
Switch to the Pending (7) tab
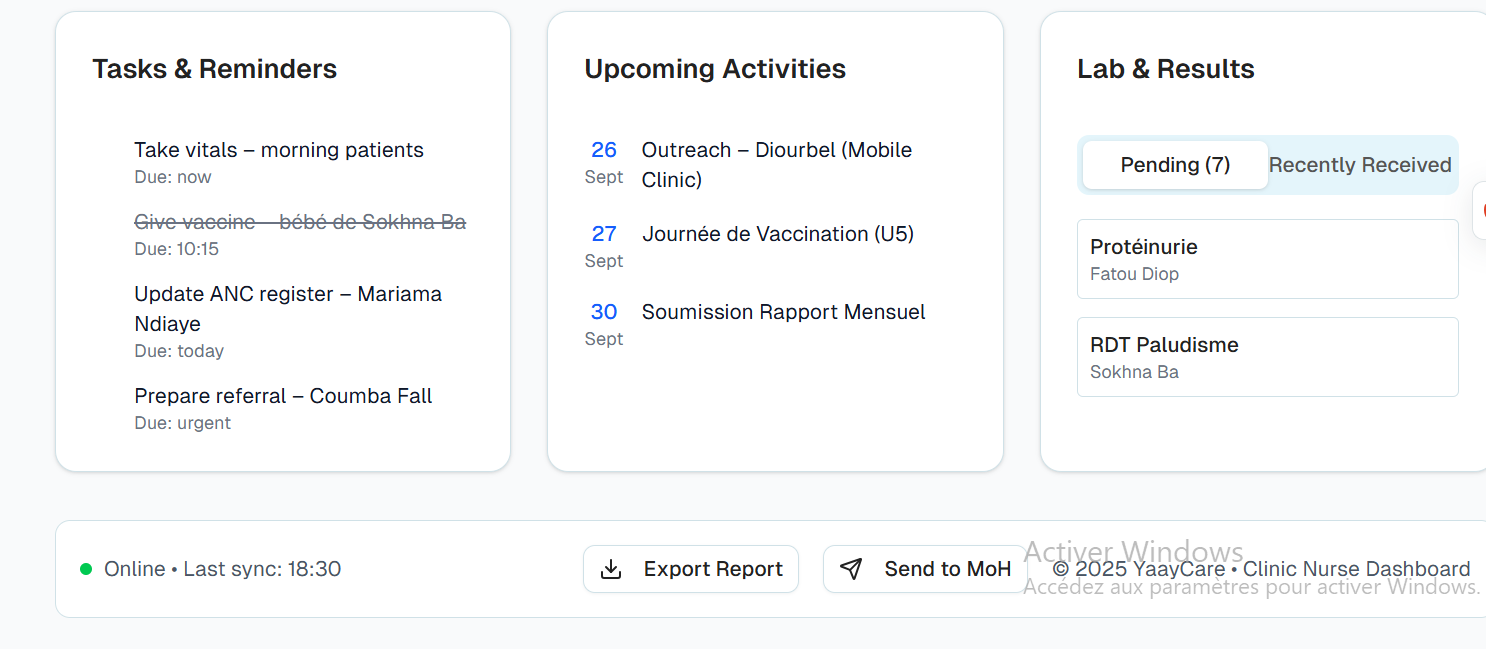tap(1175, 165)
